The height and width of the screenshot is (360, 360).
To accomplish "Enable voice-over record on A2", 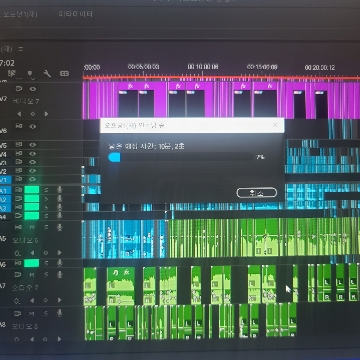I will coord(60,199).
